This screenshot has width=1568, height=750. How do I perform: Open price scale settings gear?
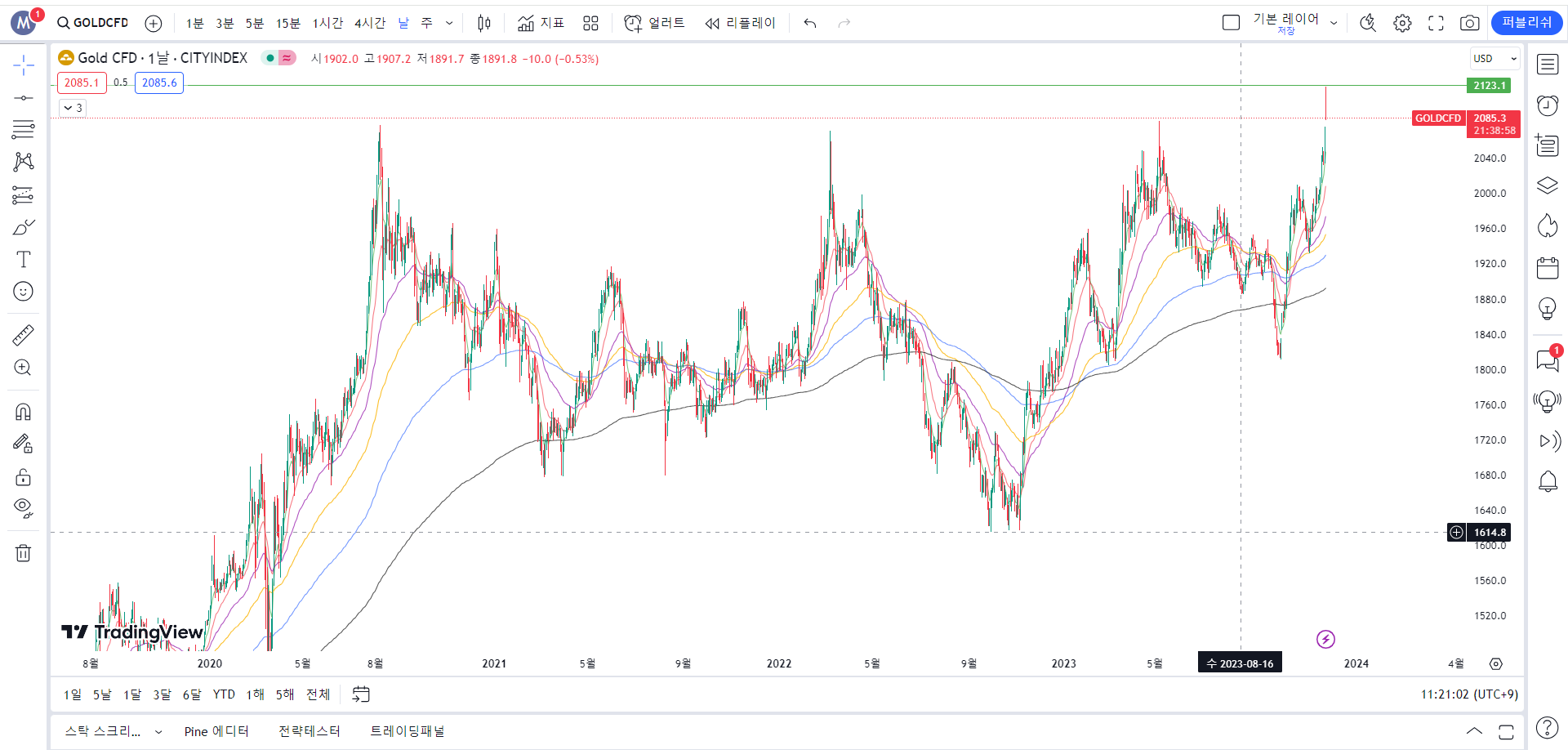click(1495, 663)
